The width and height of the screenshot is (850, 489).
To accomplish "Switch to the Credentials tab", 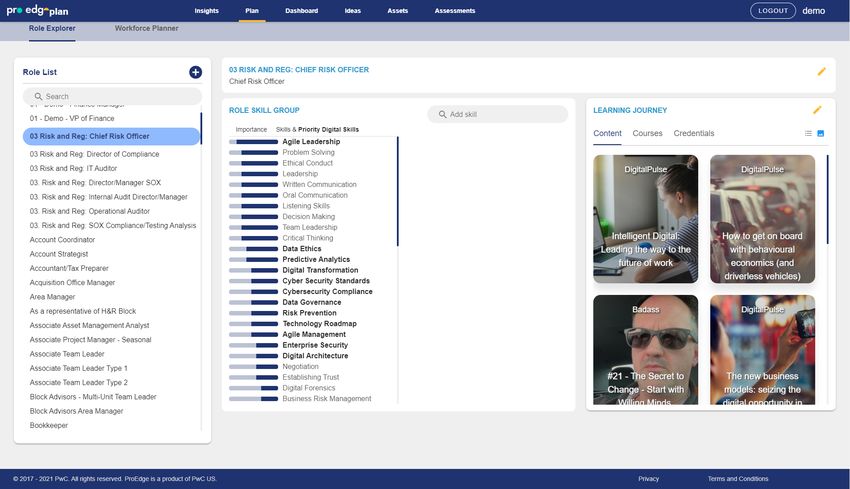I will (x=693, y=133).
